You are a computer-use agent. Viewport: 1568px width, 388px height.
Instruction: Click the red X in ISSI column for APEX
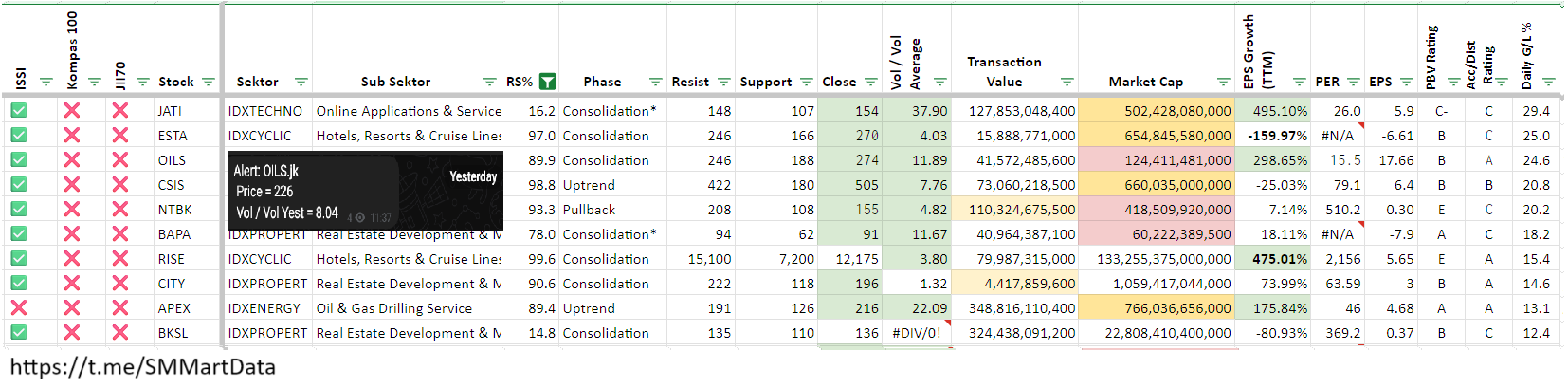18,308
